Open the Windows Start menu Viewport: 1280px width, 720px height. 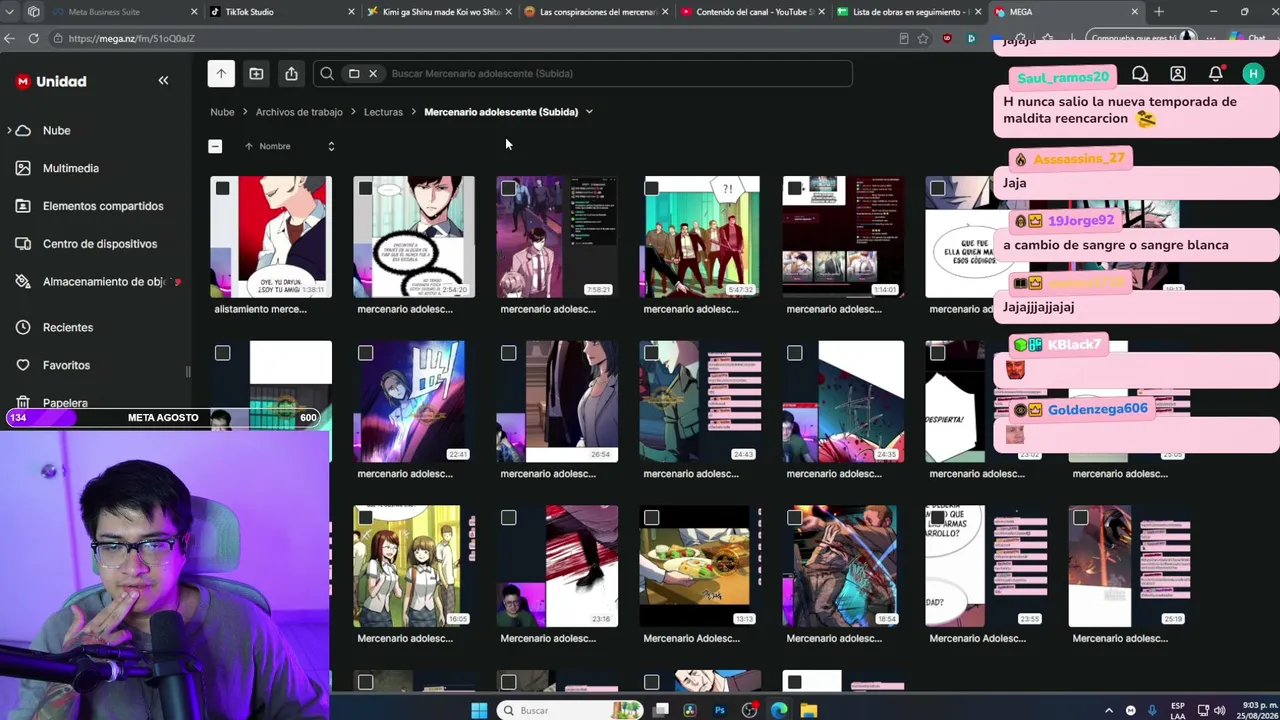tap(479, 710)
